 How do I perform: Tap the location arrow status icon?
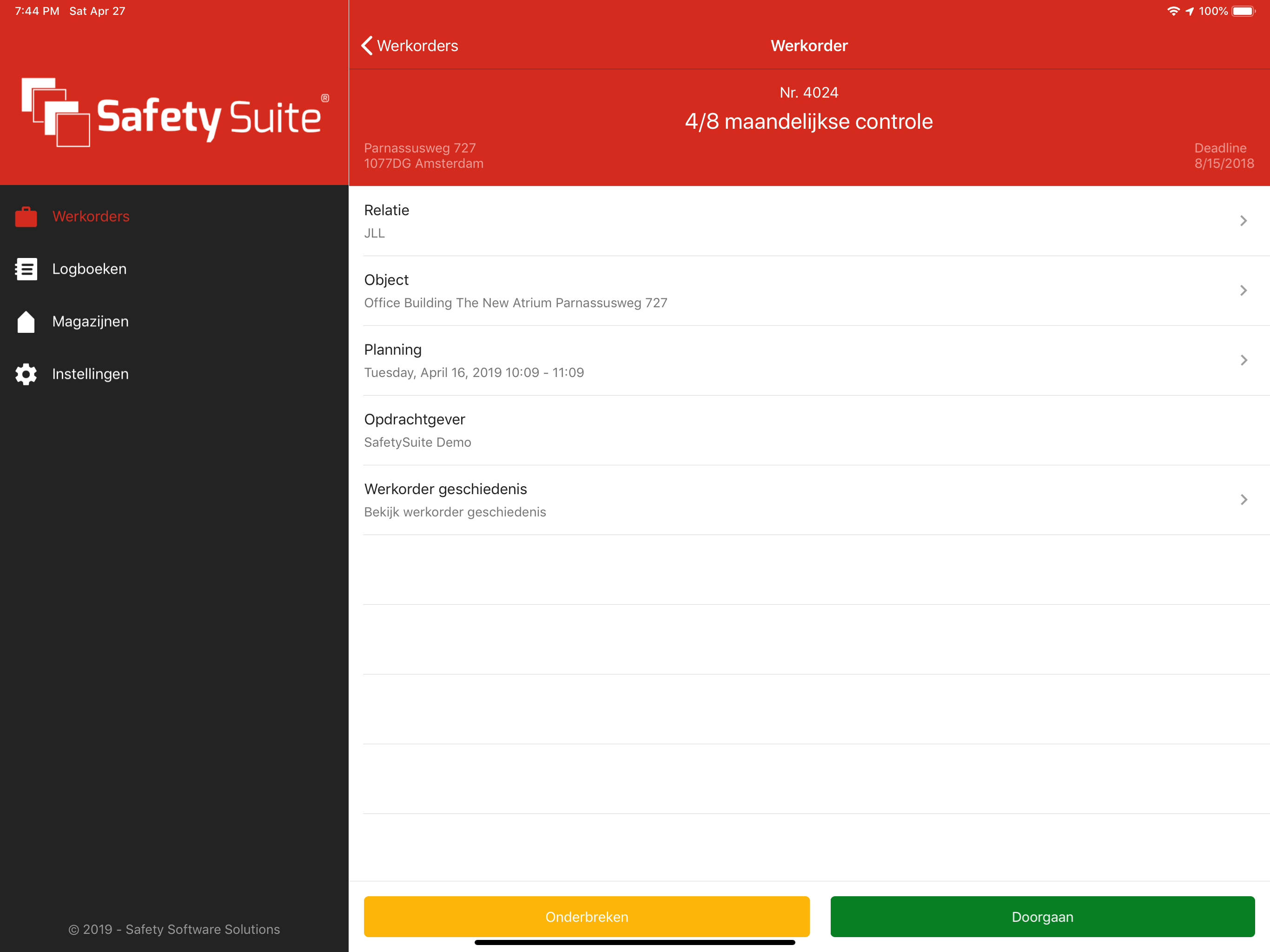click(x=1190, y=11)
